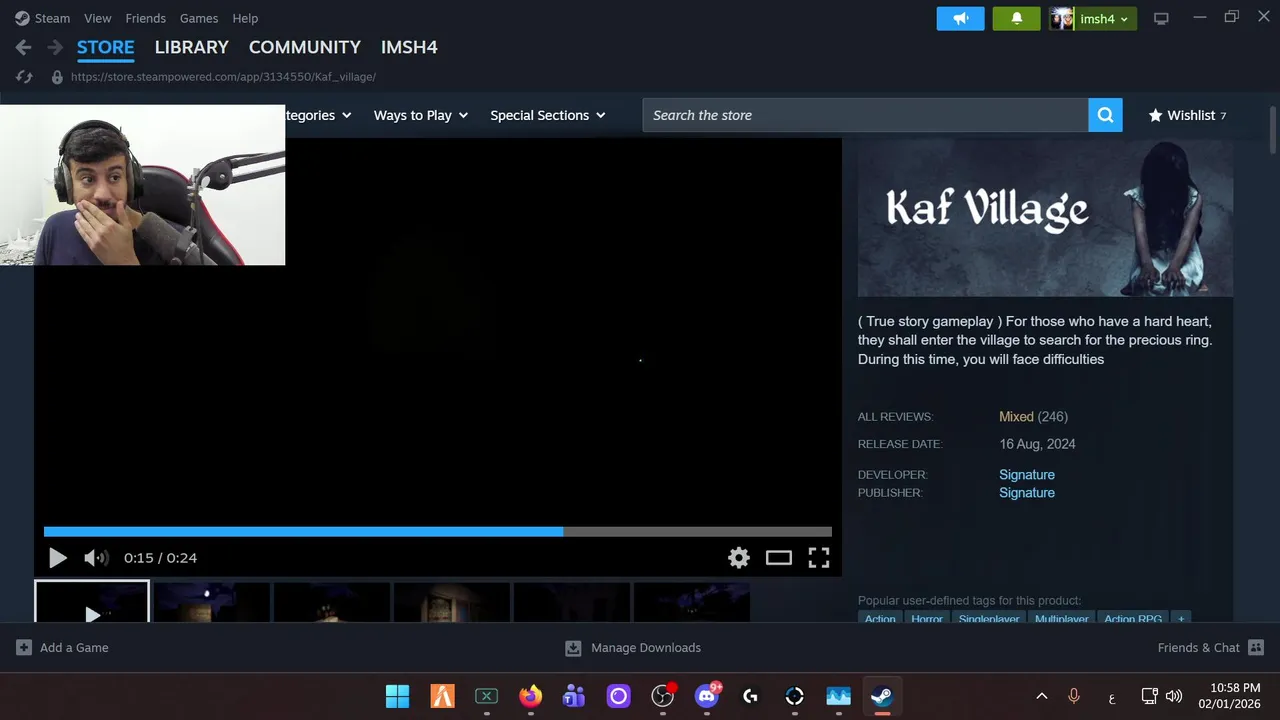Open Firefox from the taskbar
Image resolution: width=1280 pixels, height=720 pixels.
pyautogui.click(x=530, y=696)
